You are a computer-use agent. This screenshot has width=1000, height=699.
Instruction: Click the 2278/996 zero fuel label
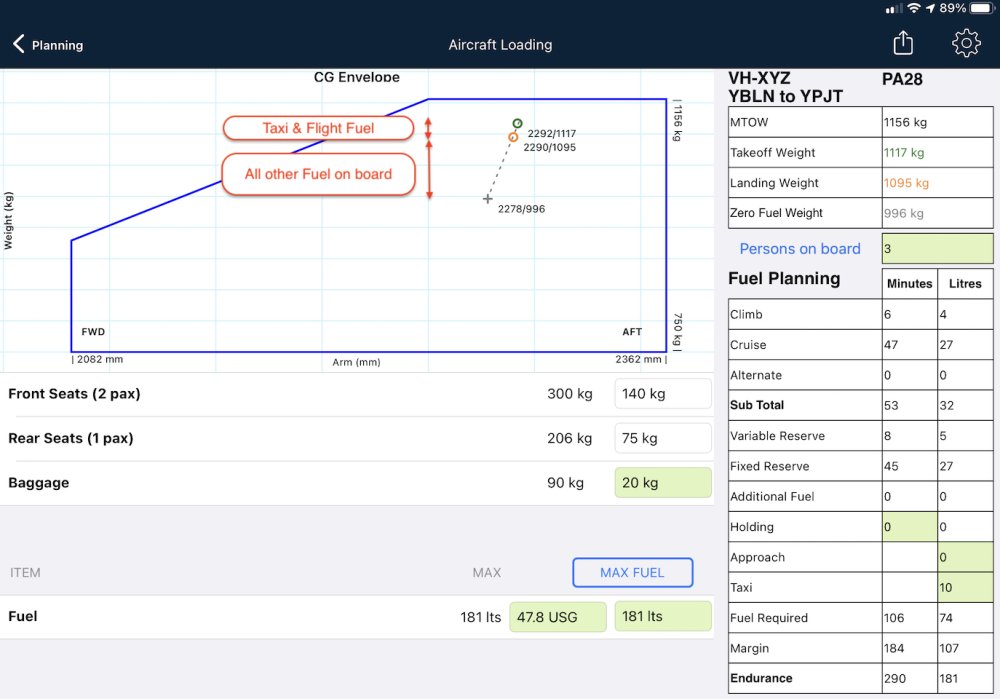[x=522, y=209]
